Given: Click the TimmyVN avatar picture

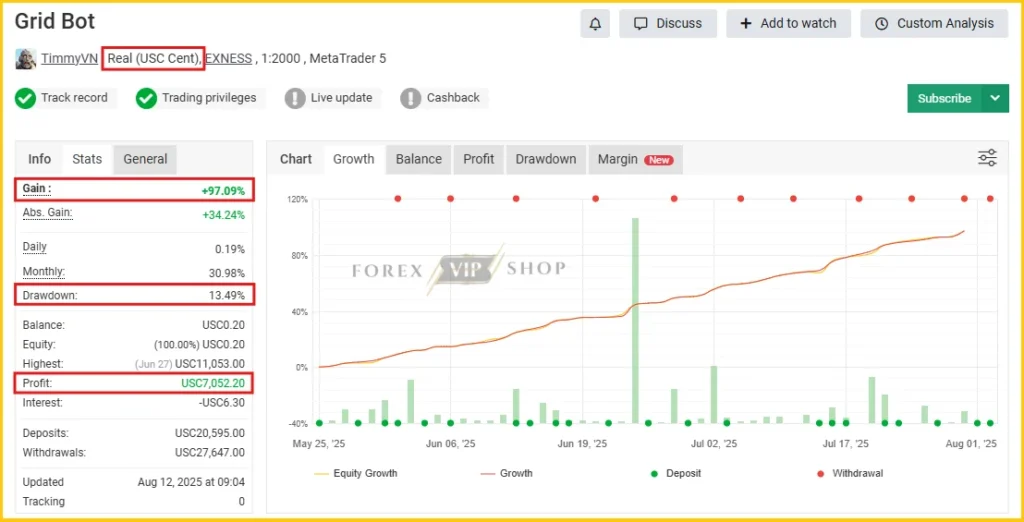Looking at the screenshot, I should click(26, 58).
